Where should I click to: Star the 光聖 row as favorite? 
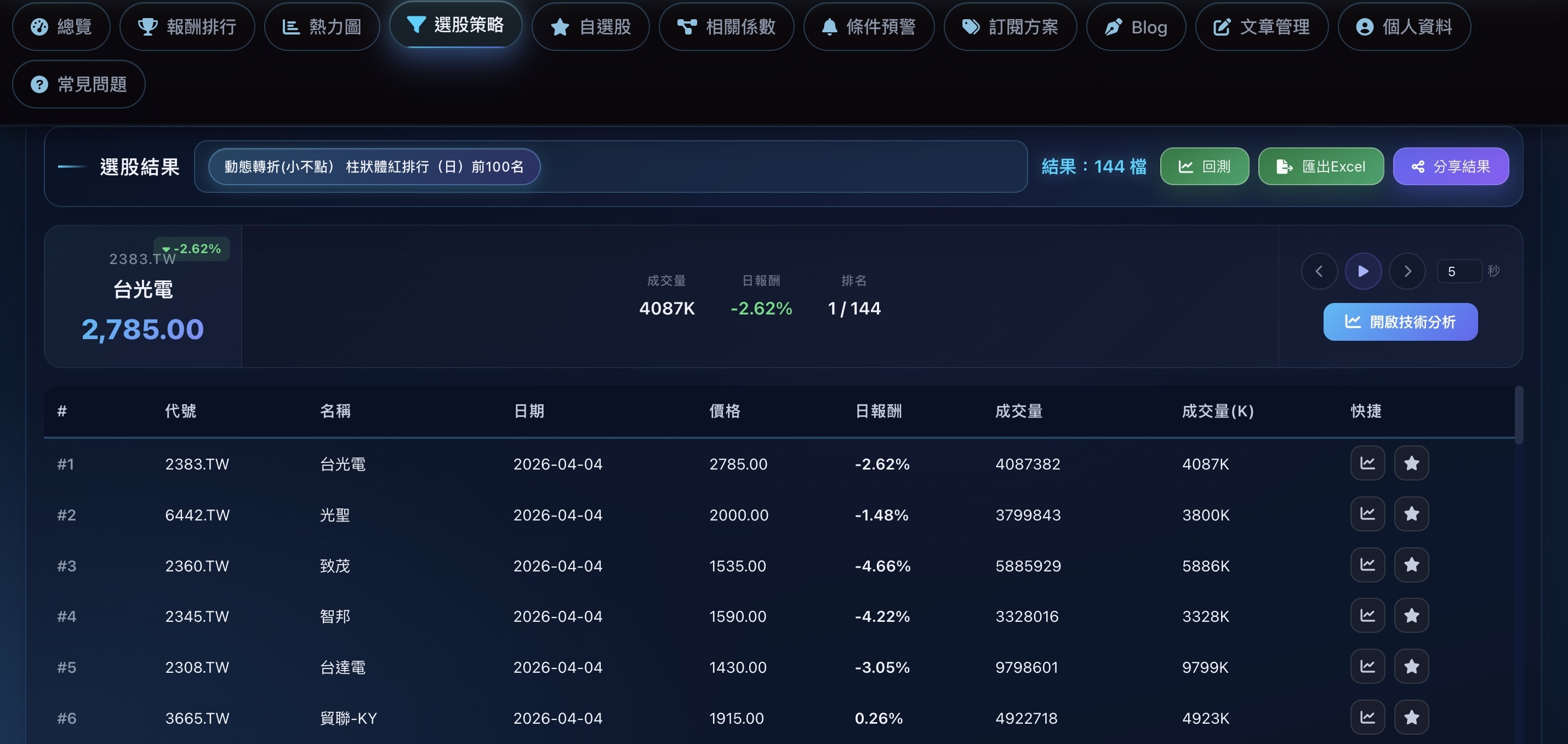pos(1412,514)
